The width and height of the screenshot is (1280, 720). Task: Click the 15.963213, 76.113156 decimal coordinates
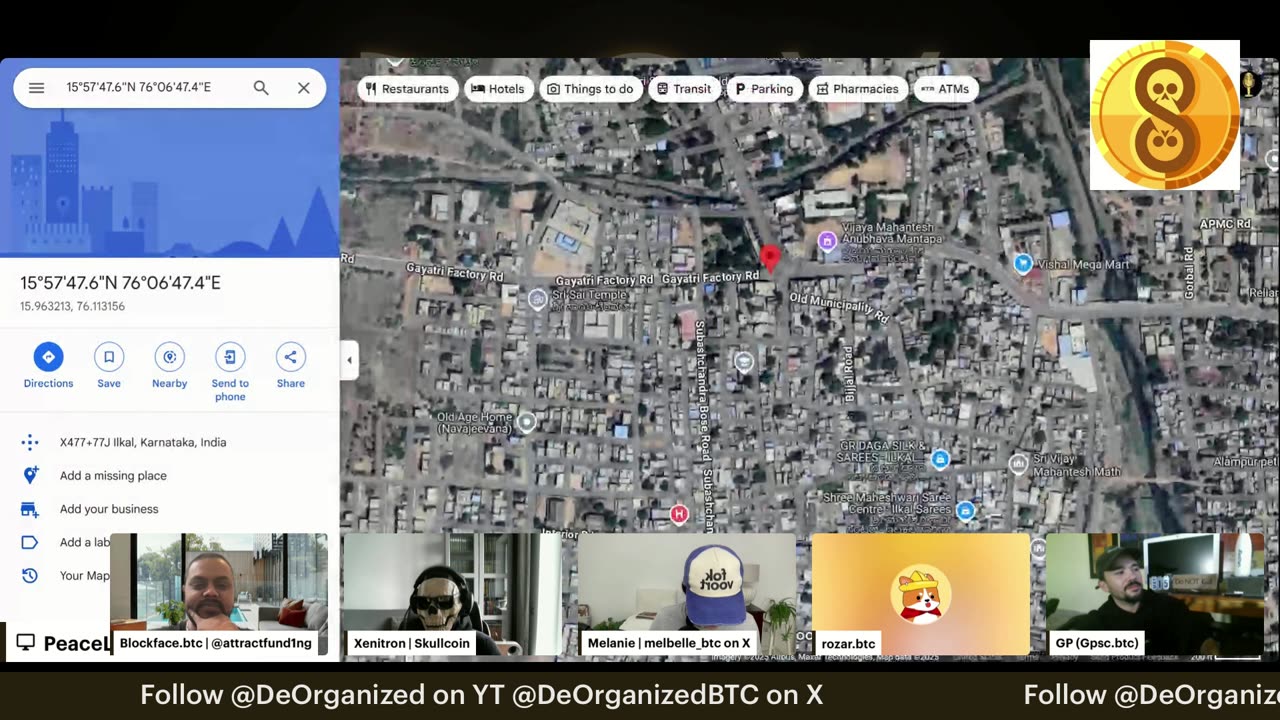pos(72,306)
